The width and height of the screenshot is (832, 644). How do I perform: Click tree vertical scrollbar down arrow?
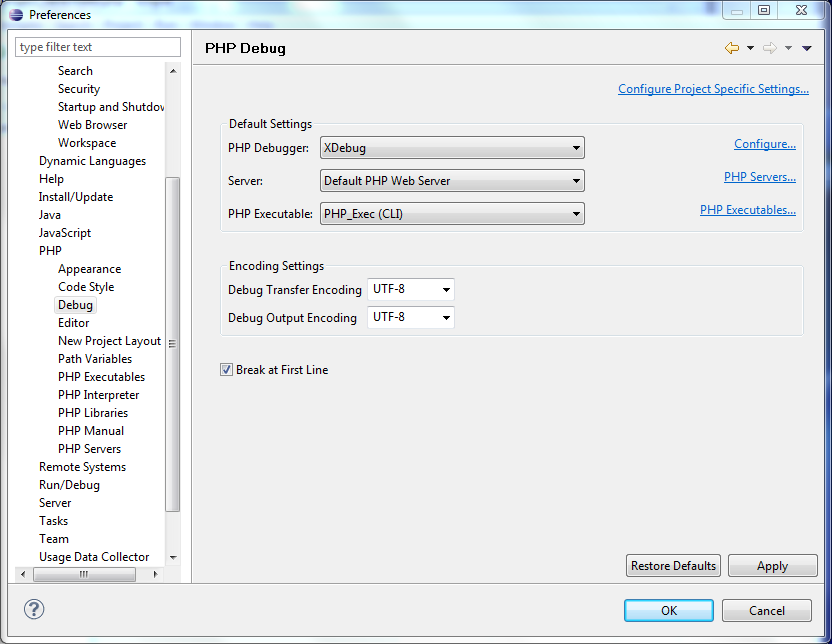173,558
